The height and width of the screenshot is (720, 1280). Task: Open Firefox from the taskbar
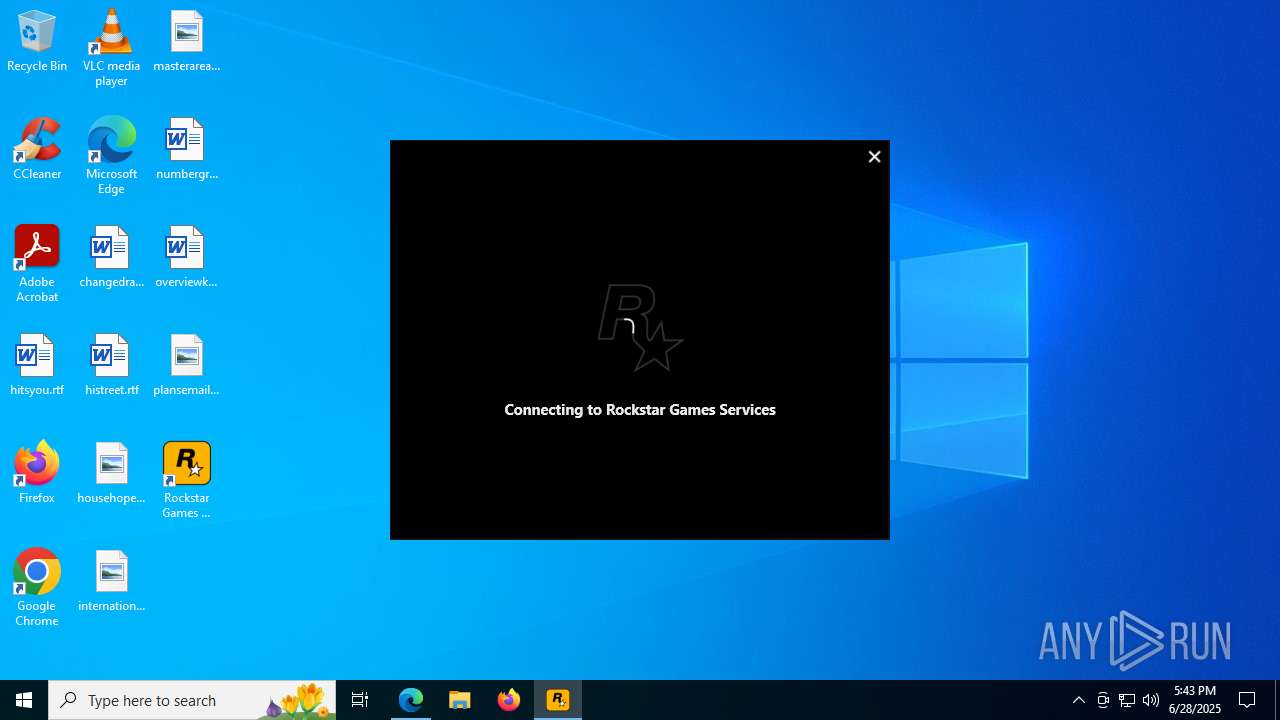coord(508,700)
